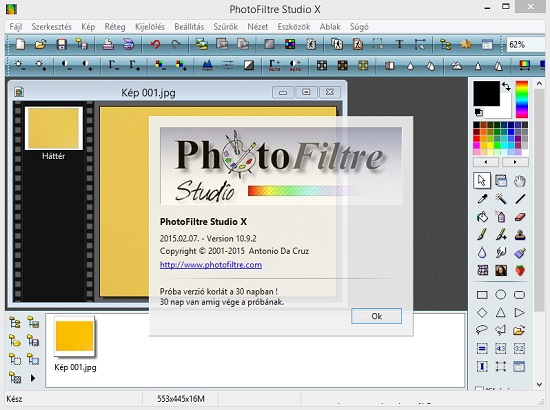The image size is (550, 410).
Task: Increase brightness with sun plus icon
Action: pyautogui.click(x=41, y=65)
